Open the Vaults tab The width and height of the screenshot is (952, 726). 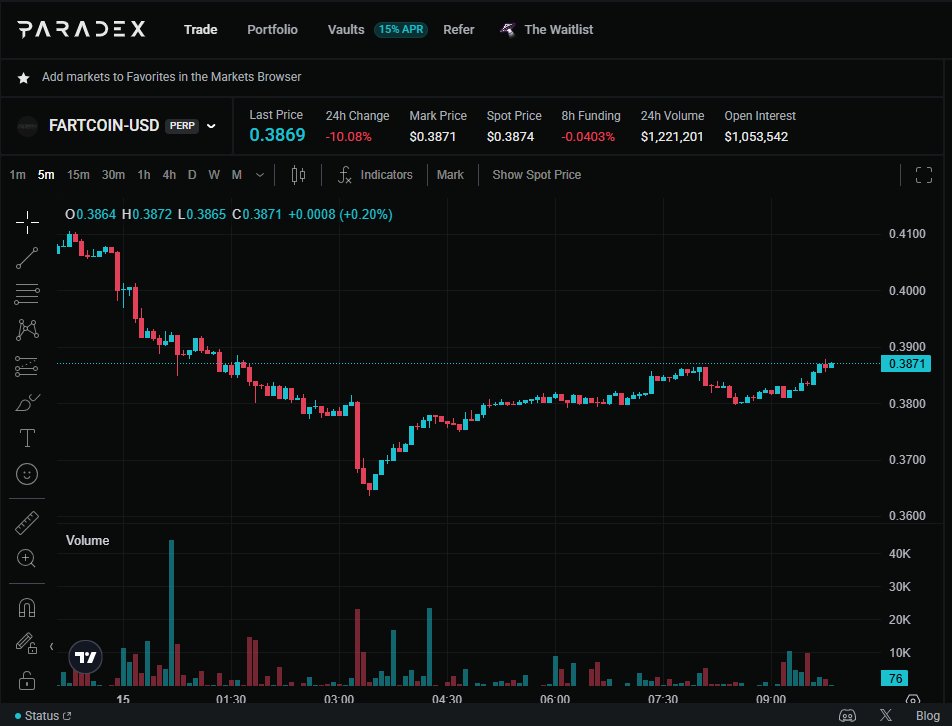pos(345,29)
